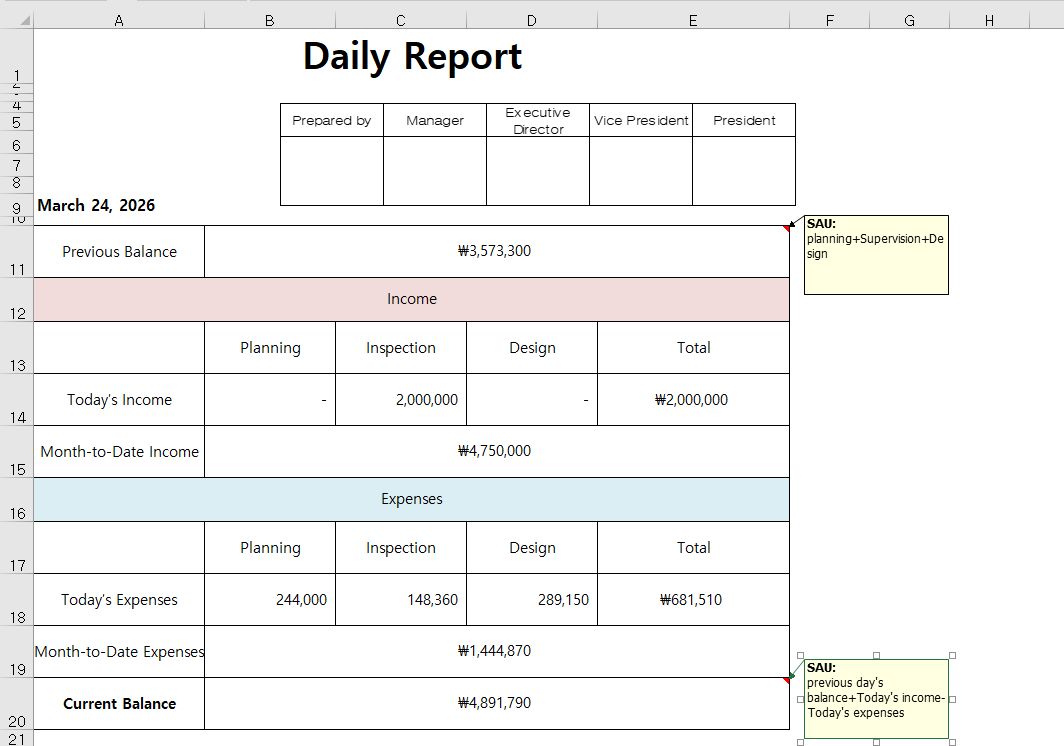Select column E header
Viewport: 1064px width, 746px height.
pos(693,20)
